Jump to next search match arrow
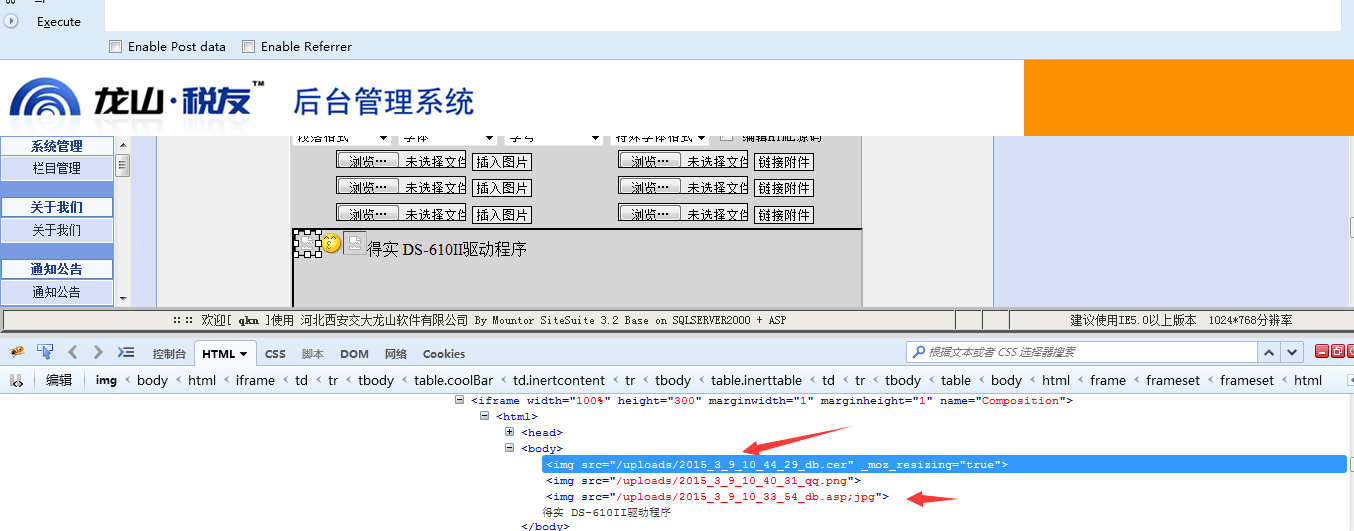This screenshot has width=1354, height=531. click(1292, 352)
